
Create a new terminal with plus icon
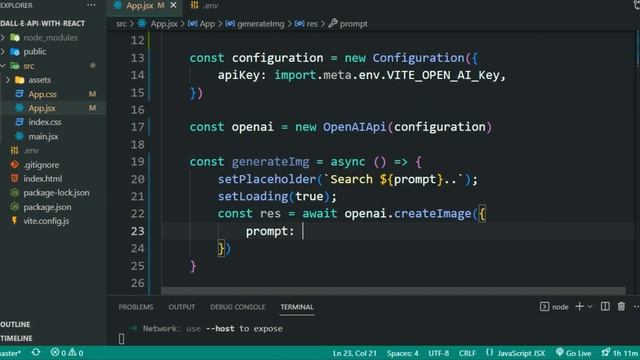[579, 307]
